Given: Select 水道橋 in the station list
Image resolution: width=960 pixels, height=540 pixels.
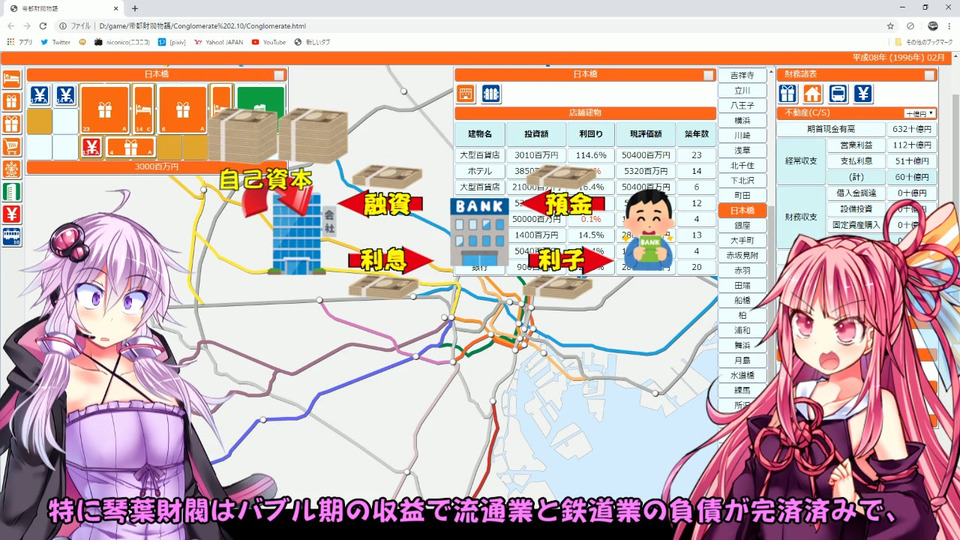Looking at the screenshot, I should 742,375.
